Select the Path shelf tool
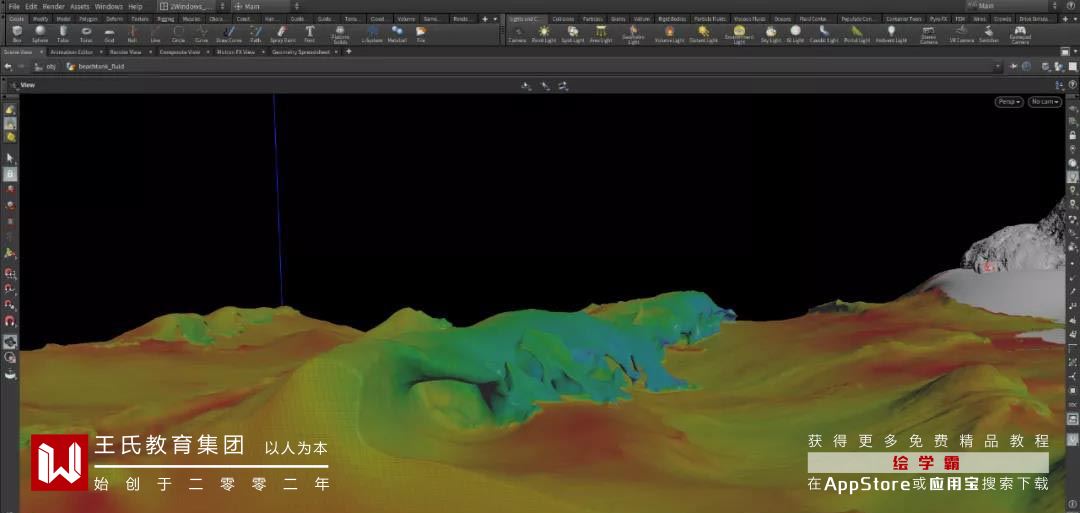The width and height of the screenshot is (1080, 513). [x=256, y=34]
